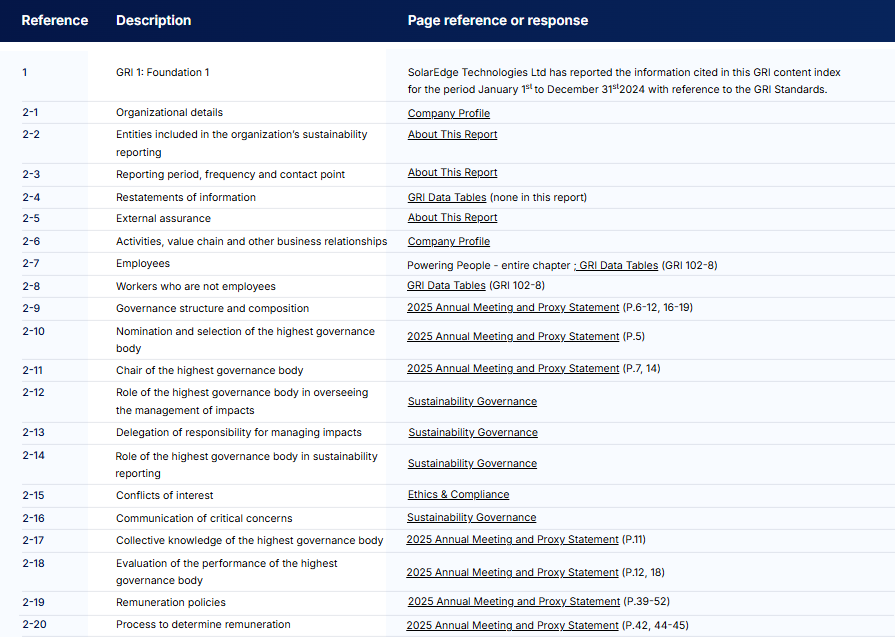Click Powering People - entire chapter text
Screen dimensions: 895x637
(489, 265)
